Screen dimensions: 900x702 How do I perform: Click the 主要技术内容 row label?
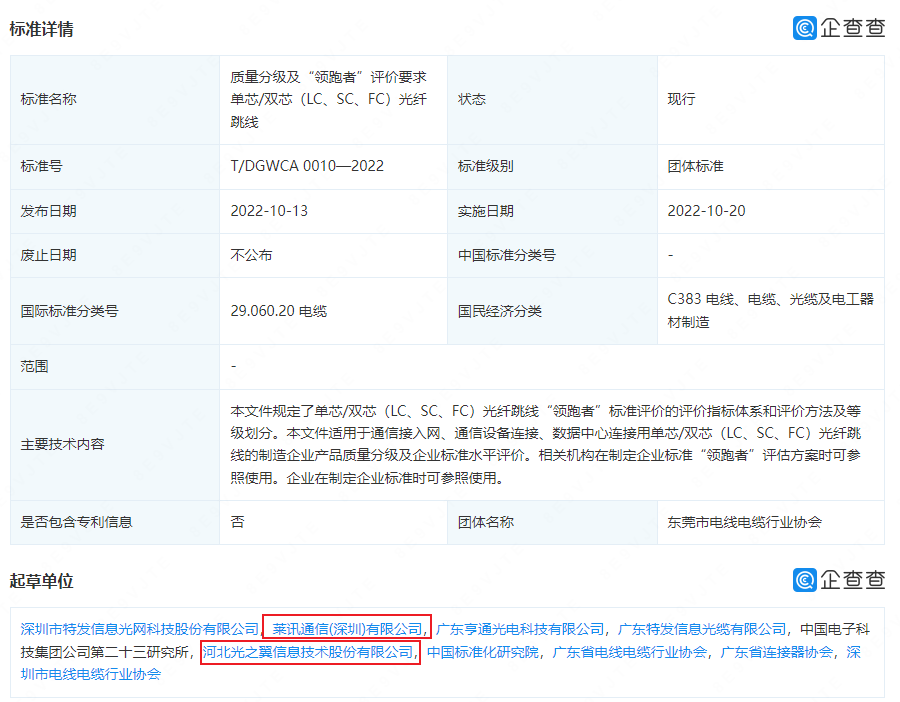click(x=63, y=444)
